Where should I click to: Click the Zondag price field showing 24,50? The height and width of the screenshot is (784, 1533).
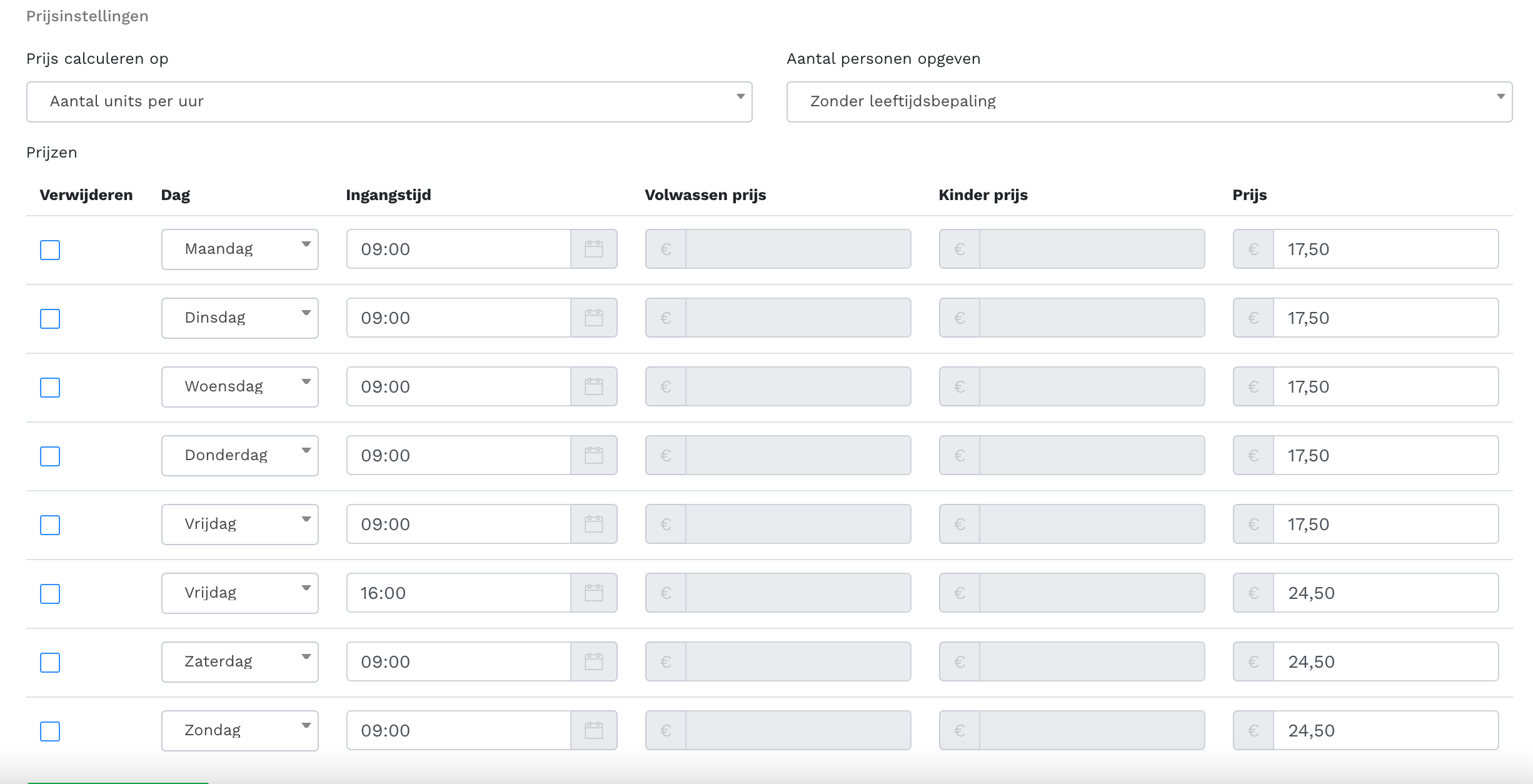click(1385, 731)
